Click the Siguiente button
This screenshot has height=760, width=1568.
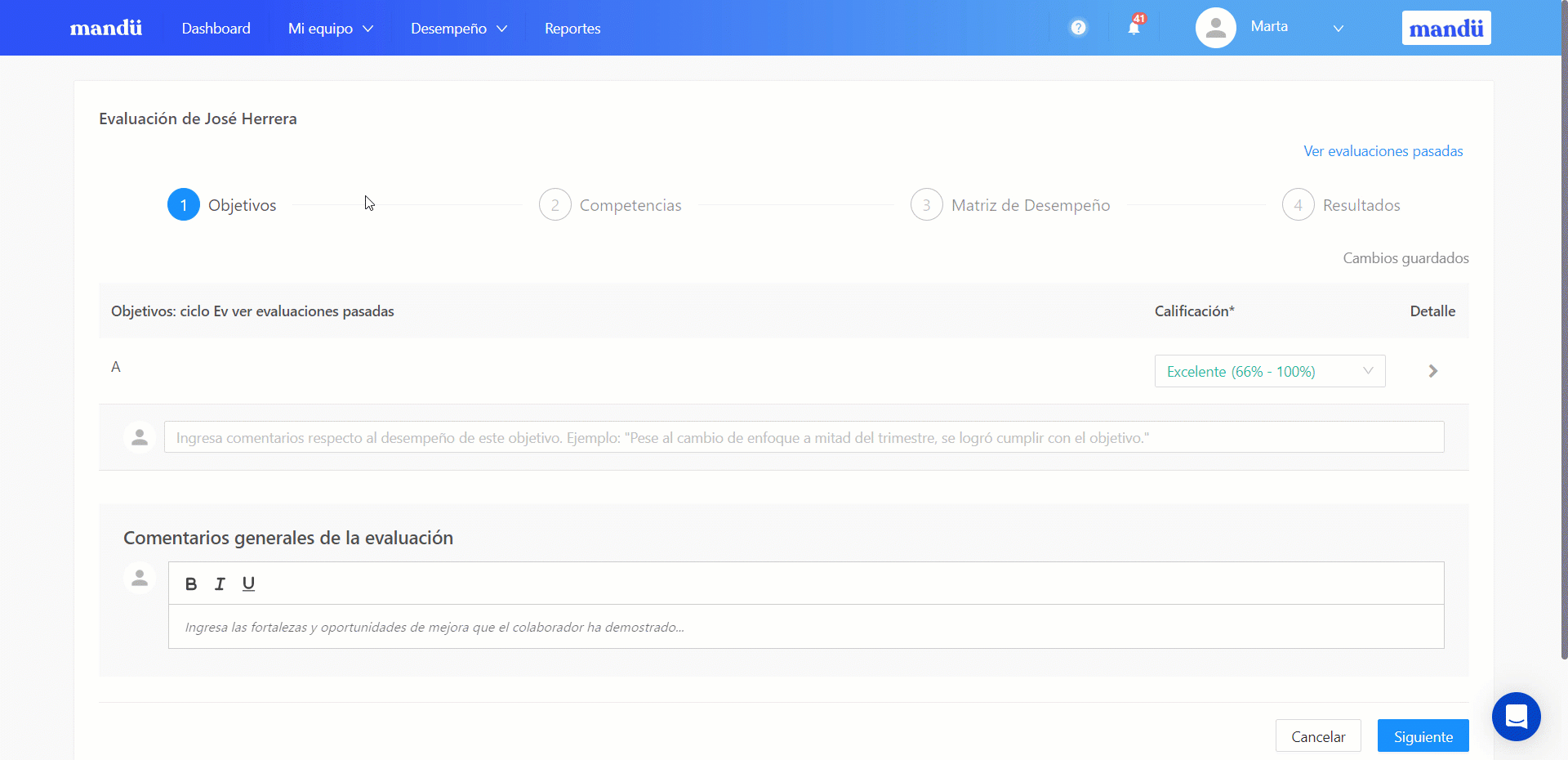point(1423,736)
